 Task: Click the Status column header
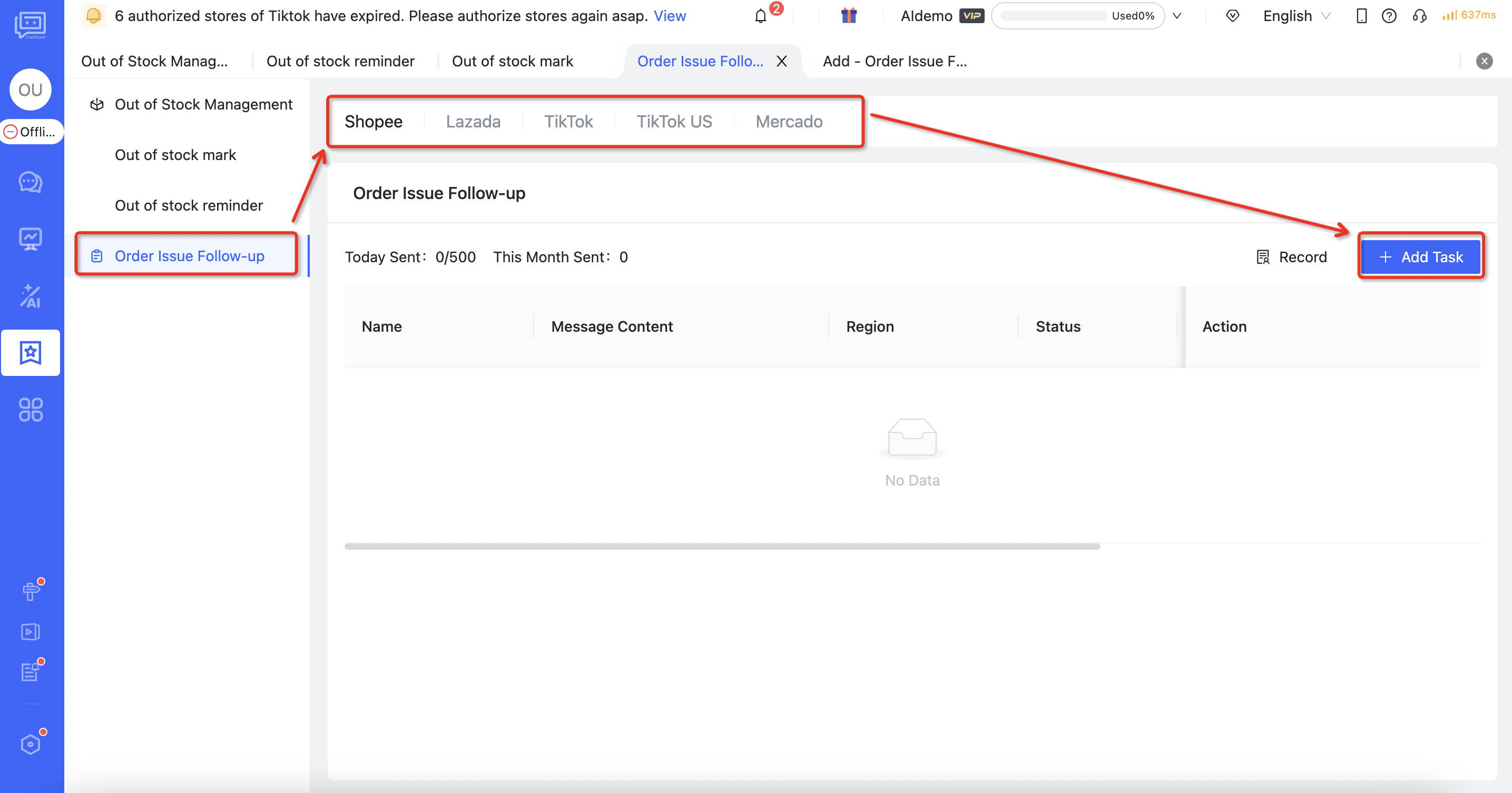1058,326
